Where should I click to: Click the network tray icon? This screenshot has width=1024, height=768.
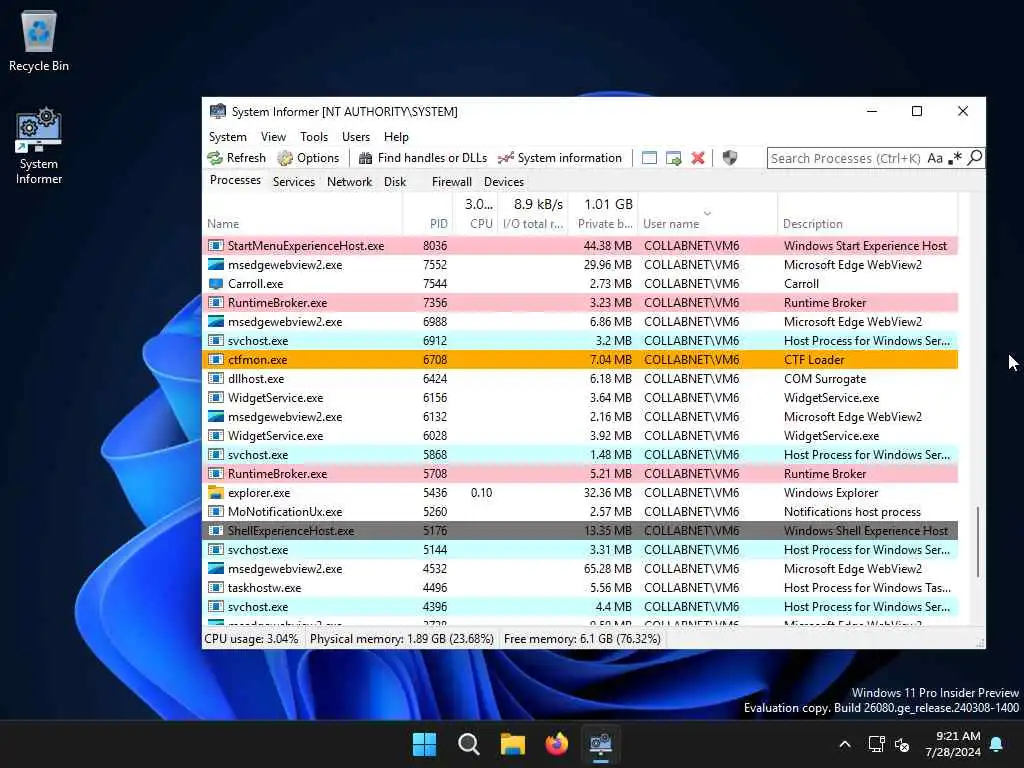point(876,744)
